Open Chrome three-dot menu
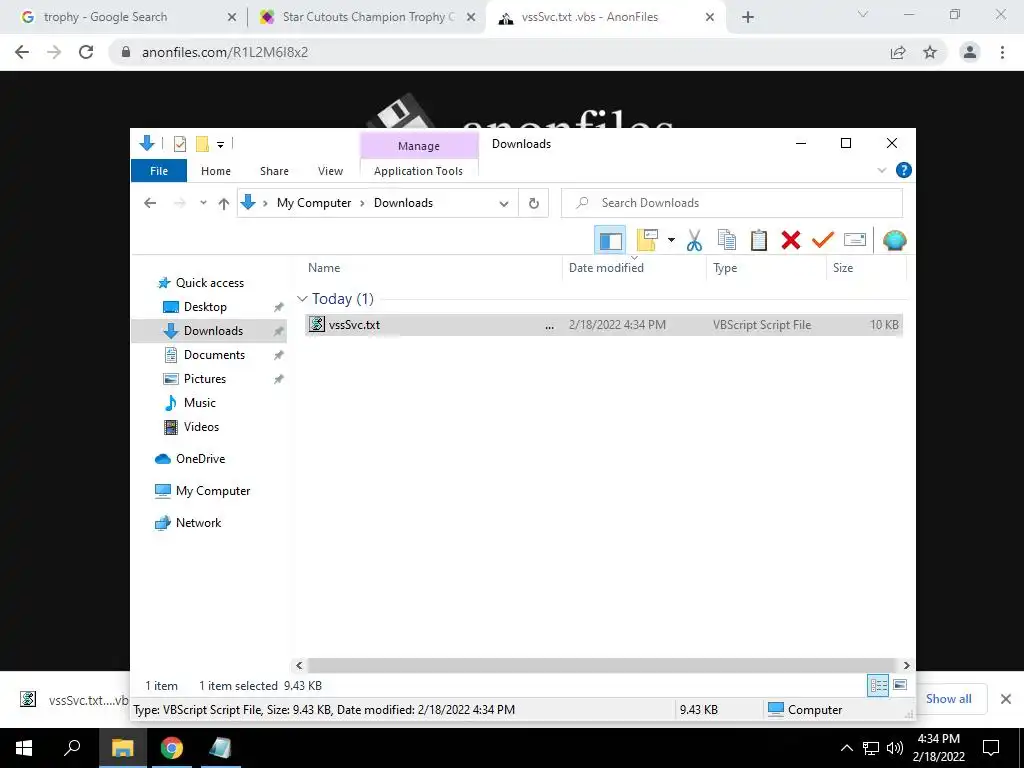 click(x=1002, y=52)
